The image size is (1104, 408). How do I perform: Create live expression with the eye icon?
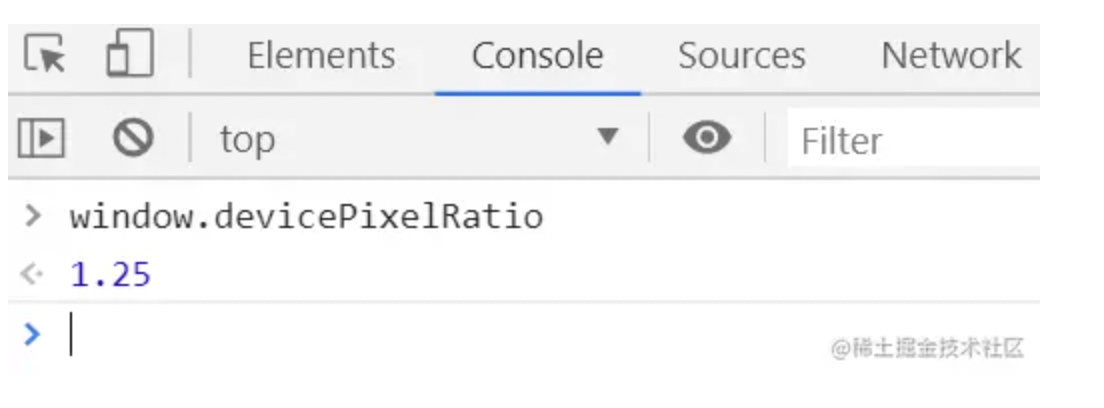(x=707, y=137)
